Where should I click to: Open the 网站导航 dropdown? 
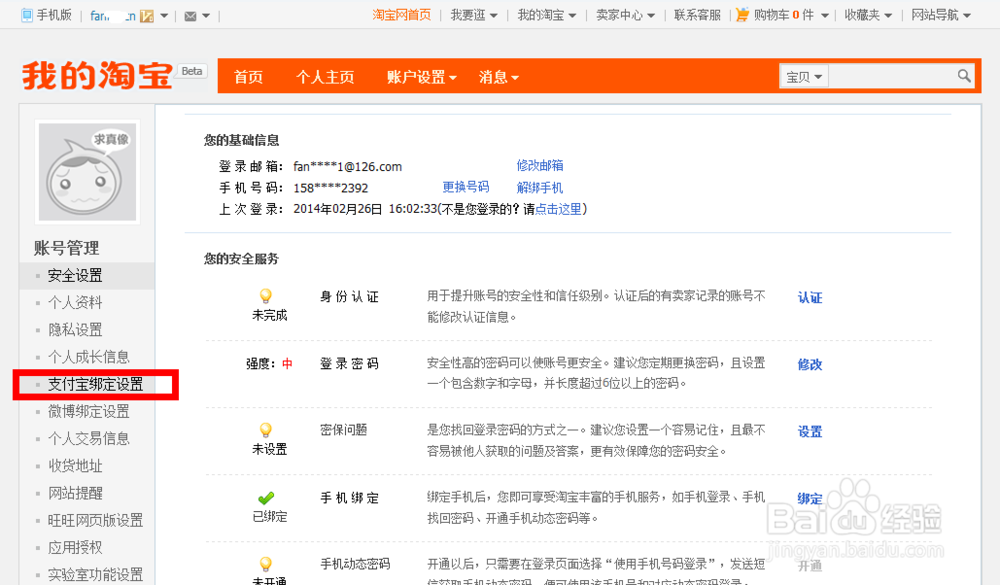click(941, 15)
